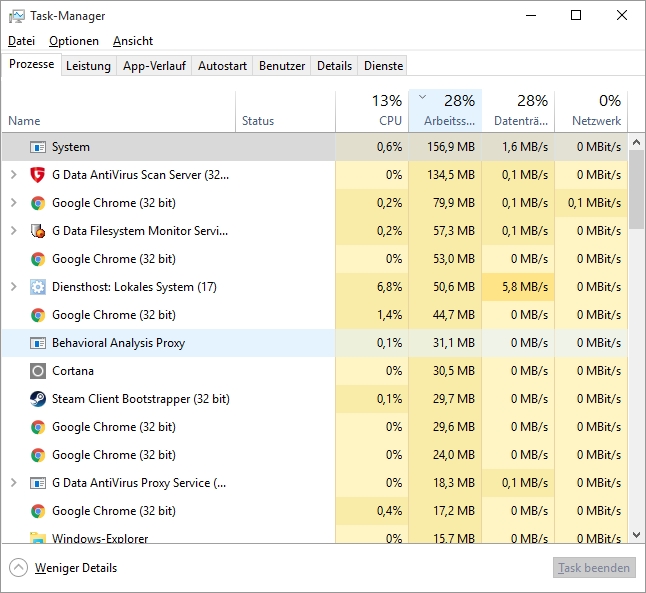Click the 29,7 MB memory value
Image resolution: width=646 pixels, height=593 pixels.
tap(454, 399)
